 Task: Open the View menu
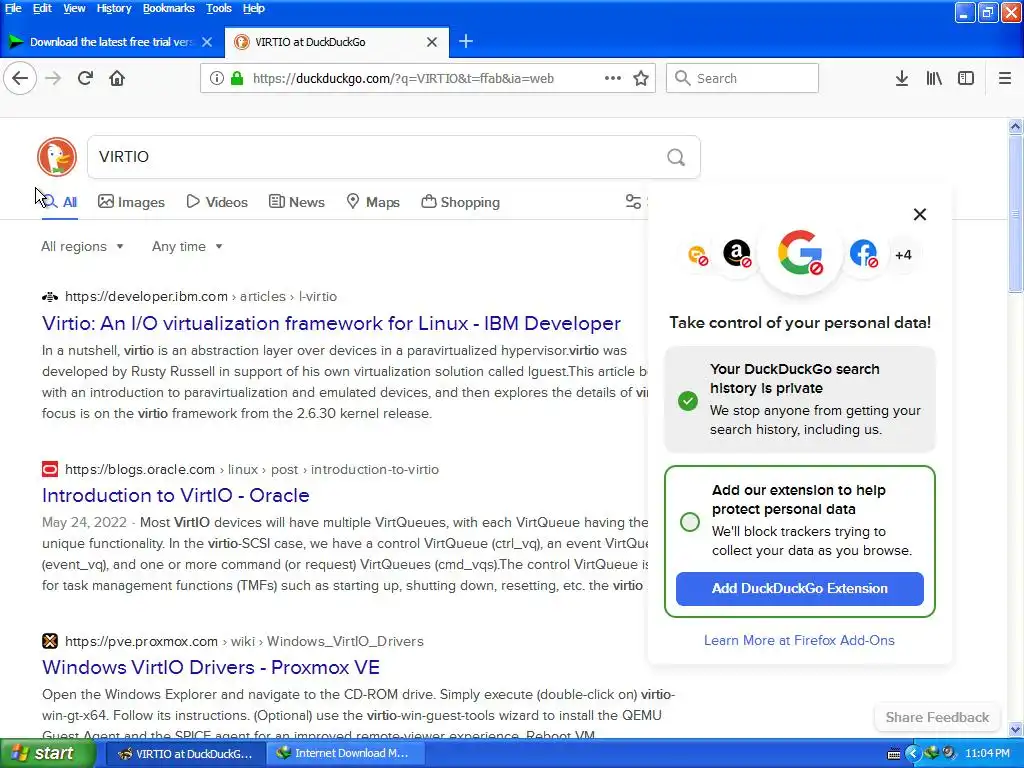(x=74, y=8)
